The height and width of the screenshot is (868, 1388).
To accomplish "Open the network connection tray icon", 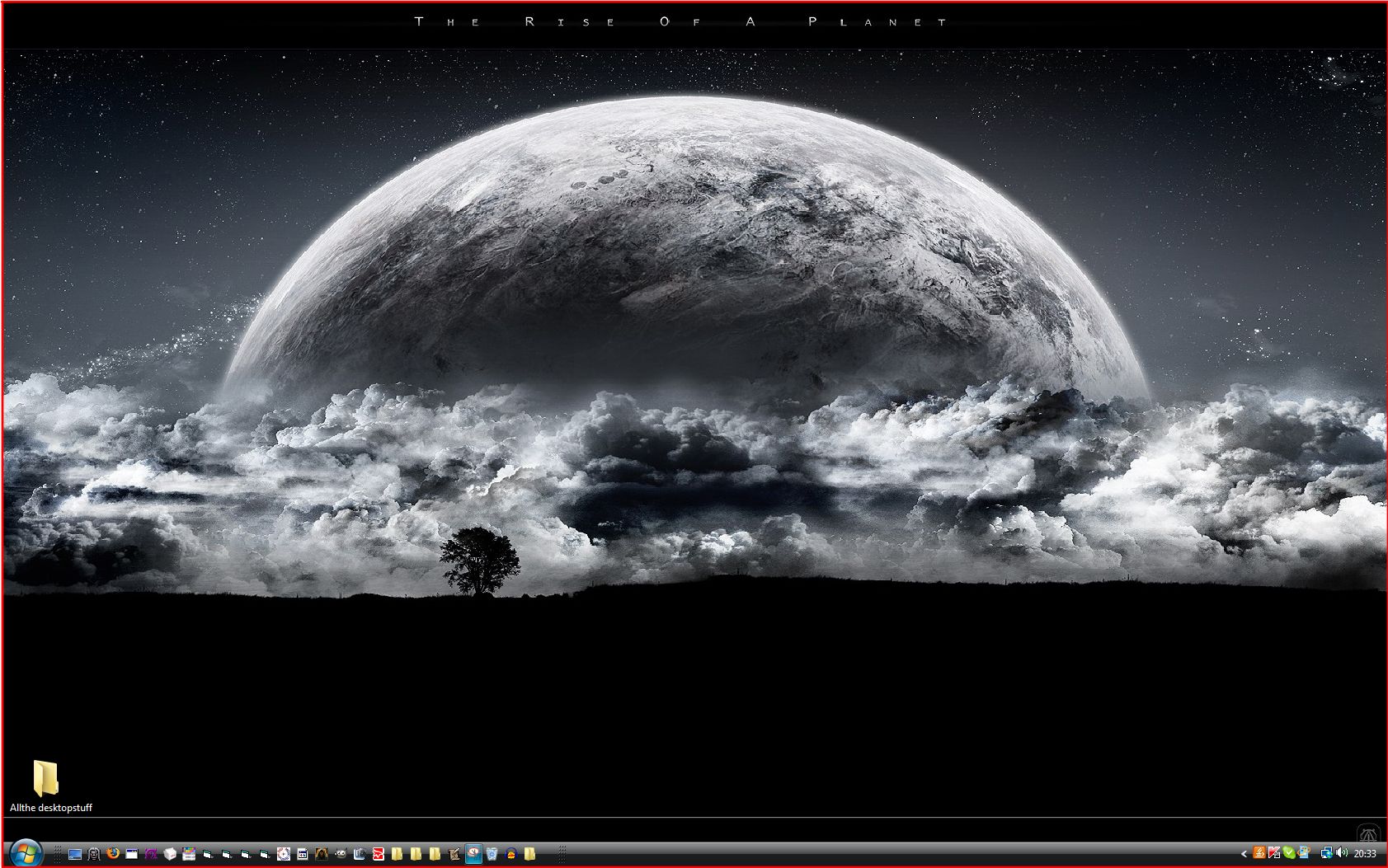I will pyautogui.click(x=1327, y=853).
